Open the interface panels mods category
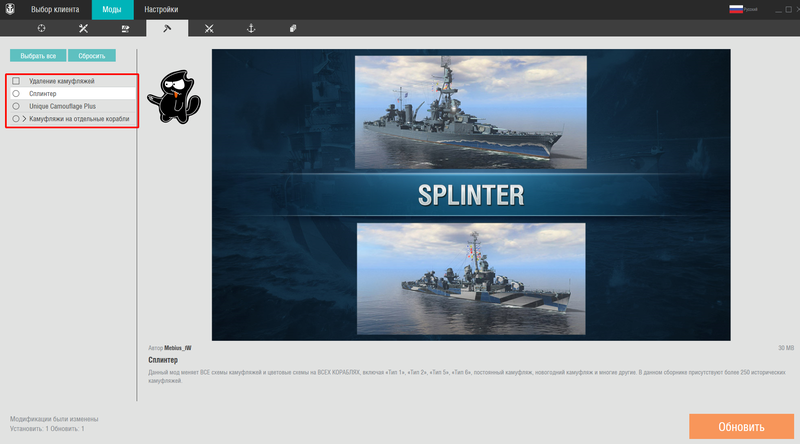Image resolution: width=800 pixels, height=444 pixels. [x=125, y=29]
